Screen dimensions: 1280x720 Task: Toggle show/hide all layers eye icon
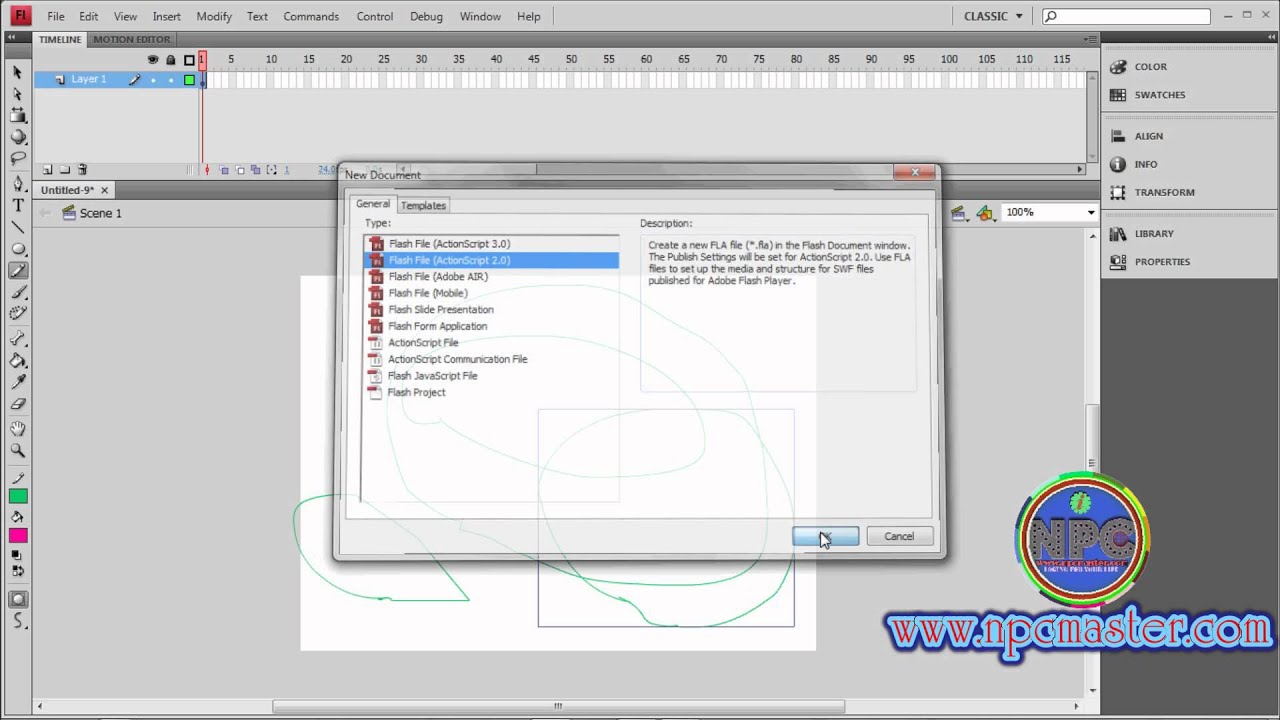coord(153,60)
